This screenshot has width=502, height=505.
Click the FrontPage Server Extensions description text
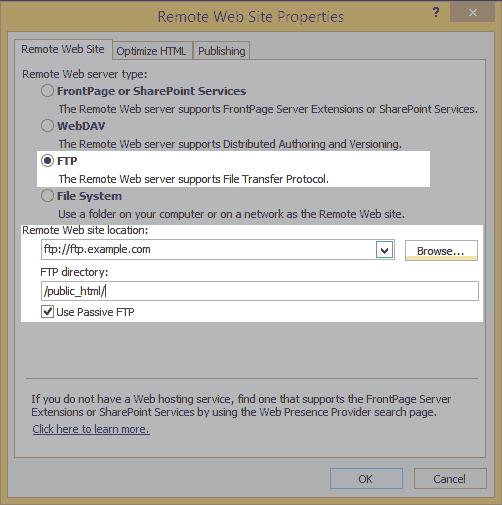pyautogui.click(x=268, y=109)
